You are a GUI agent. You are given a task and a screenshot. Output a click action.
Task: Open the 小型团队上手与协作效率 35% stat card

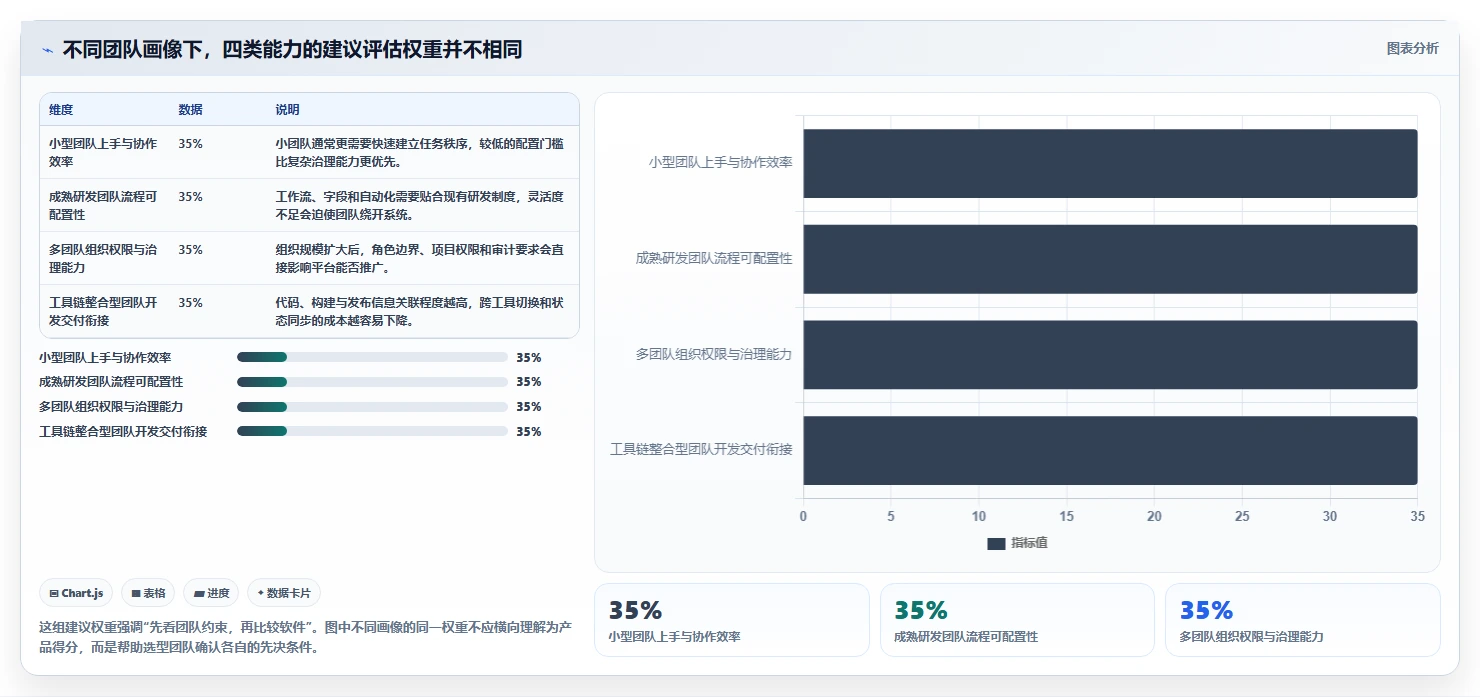pyautogui.click(x=732, y=620)
